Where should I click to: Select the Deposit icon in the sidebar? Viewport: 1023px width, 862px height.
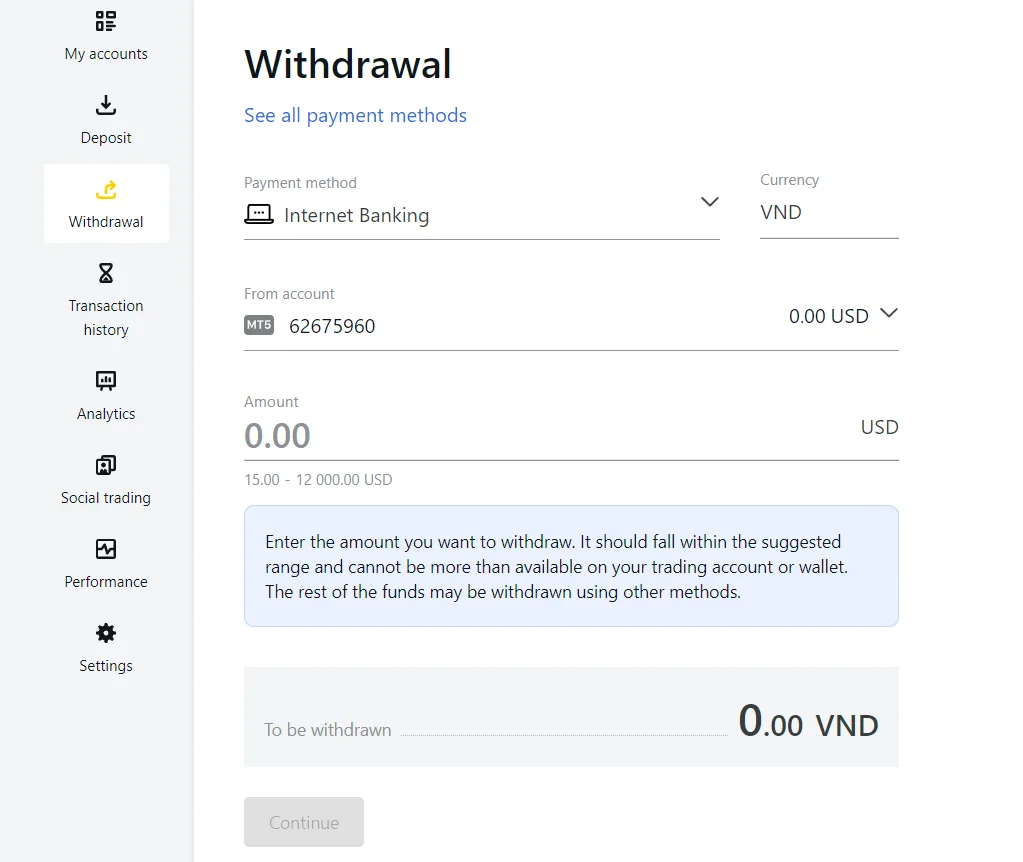[x=105, y=105]
